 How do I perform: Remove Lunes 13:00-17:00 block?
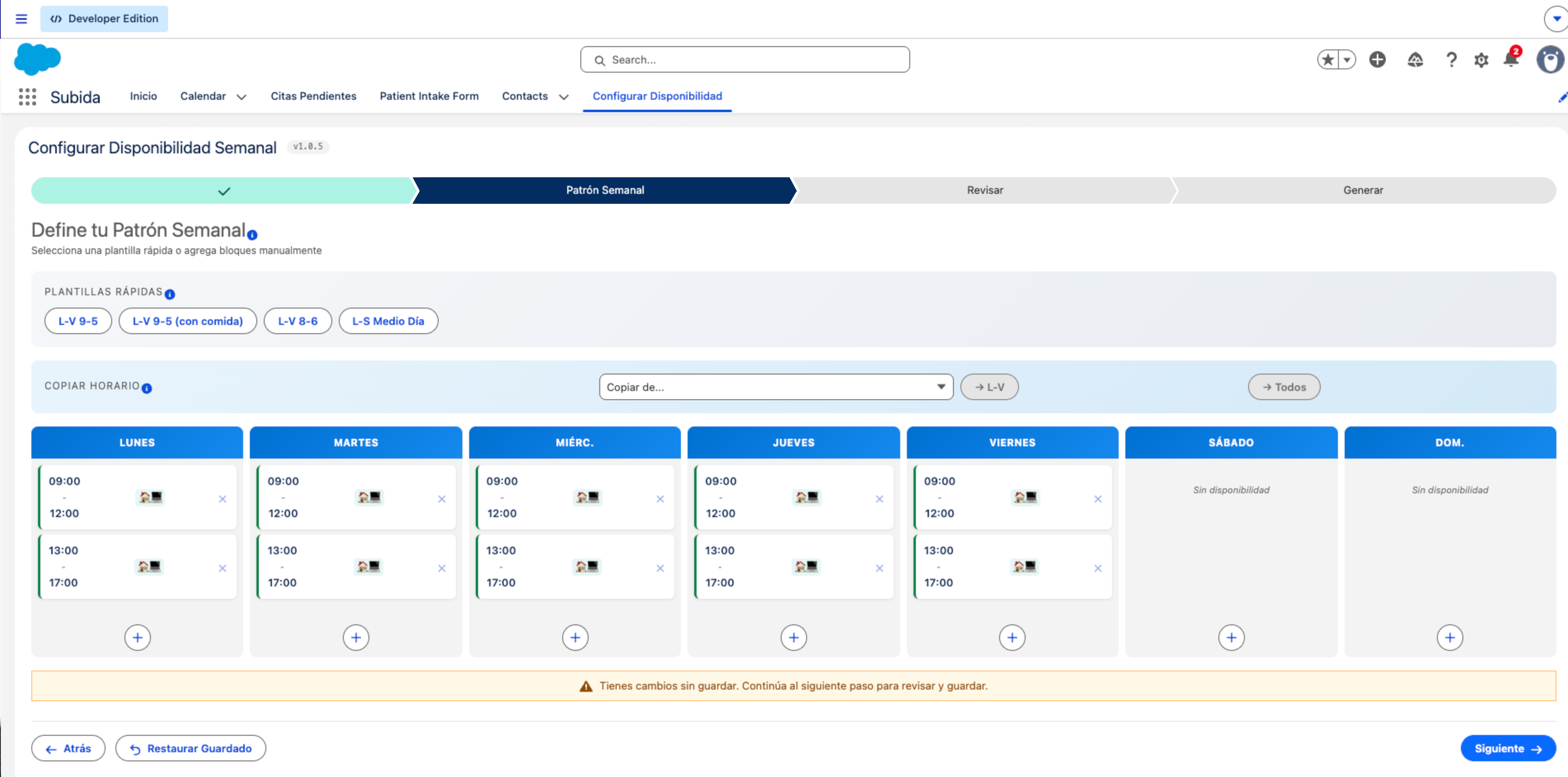(x=222, y=568)
